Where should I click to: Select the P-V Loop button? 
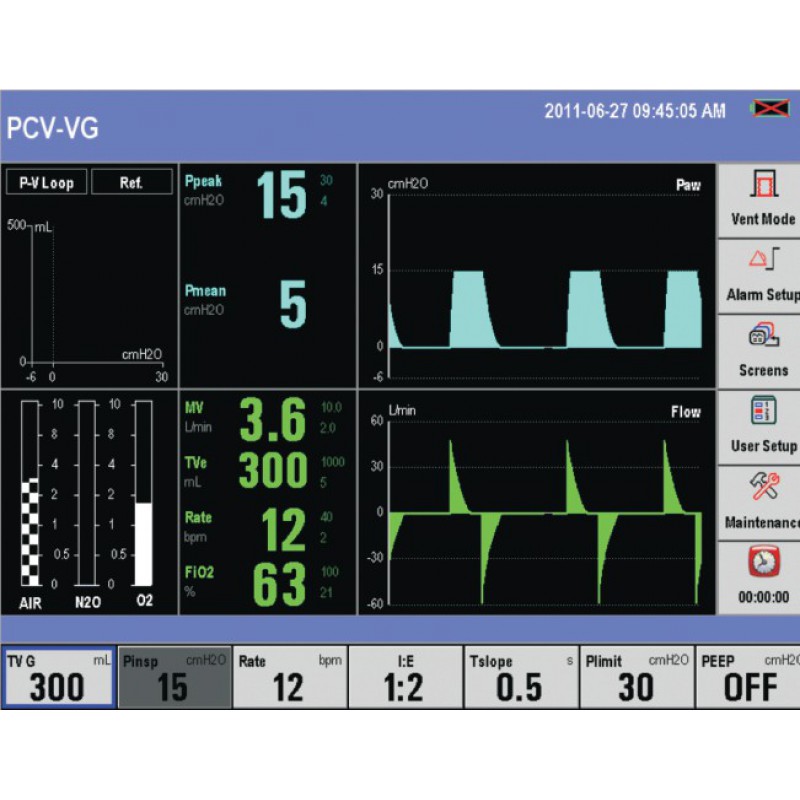(x=46, y=182)
